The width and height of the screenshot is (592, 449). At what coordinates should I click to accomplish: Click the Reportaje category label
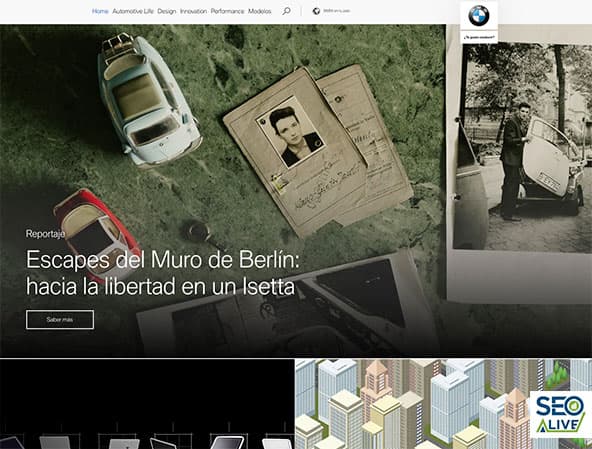(45, 234)
